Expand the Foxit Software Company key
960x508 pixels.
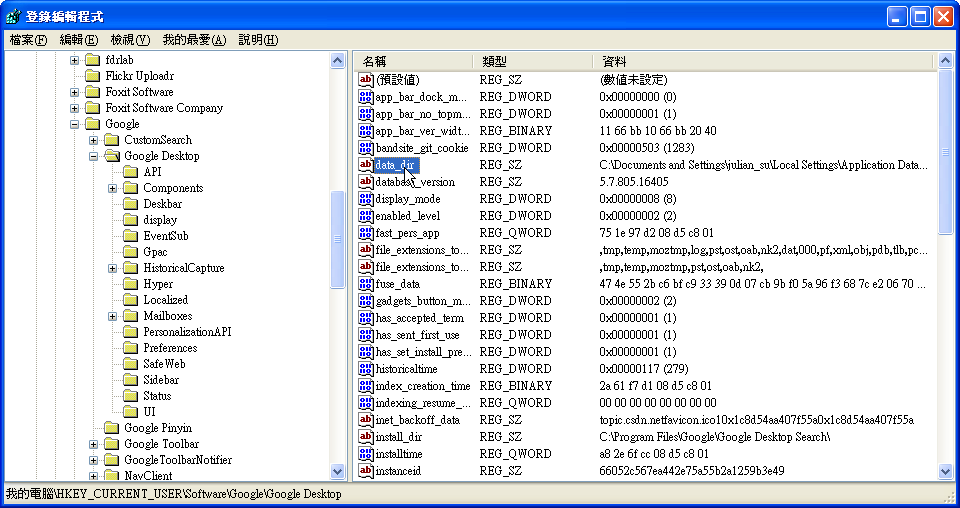(74, 108)
